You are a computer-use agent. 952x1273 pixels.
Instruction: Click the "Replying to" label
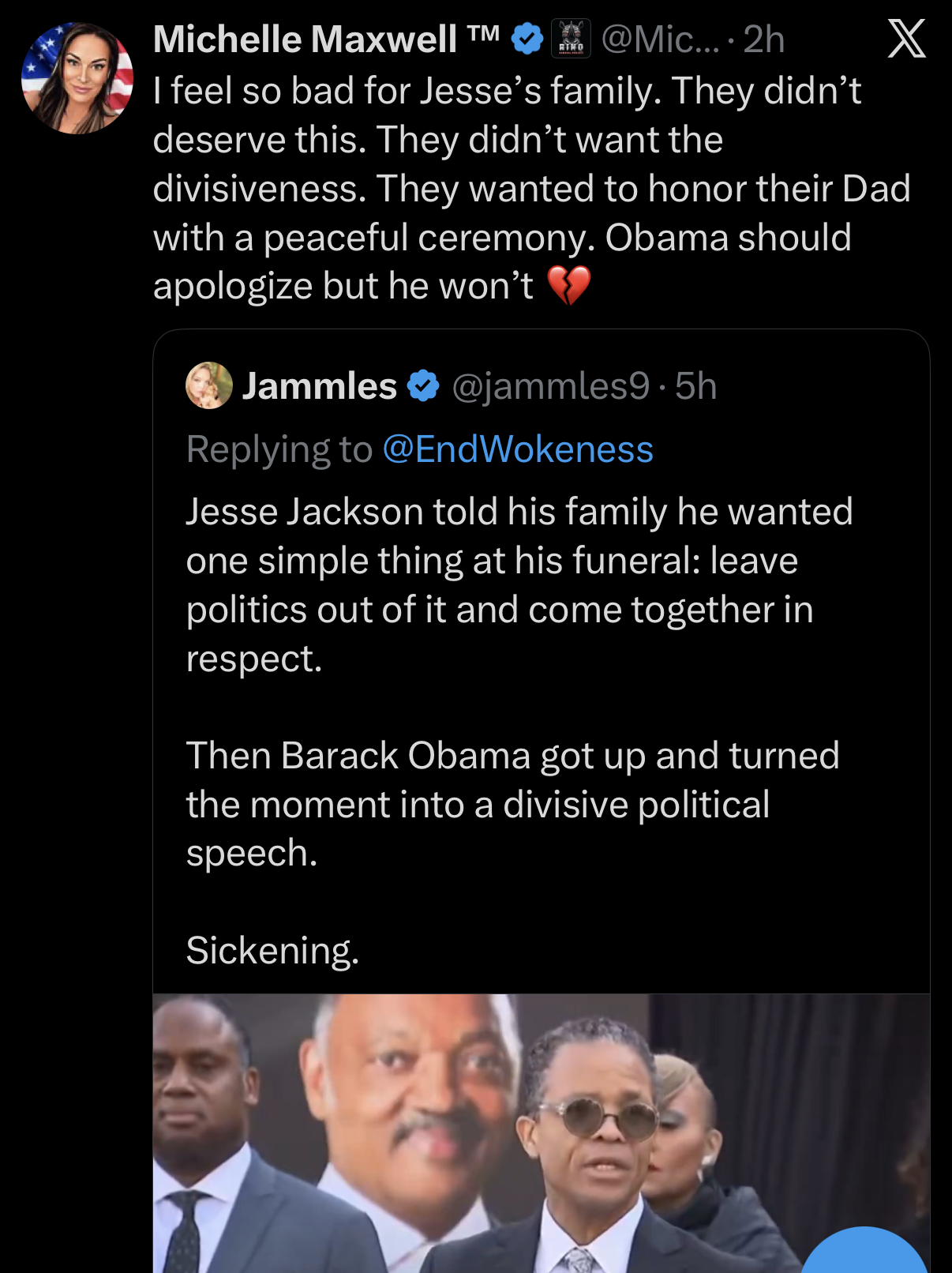tap(279, 449)
